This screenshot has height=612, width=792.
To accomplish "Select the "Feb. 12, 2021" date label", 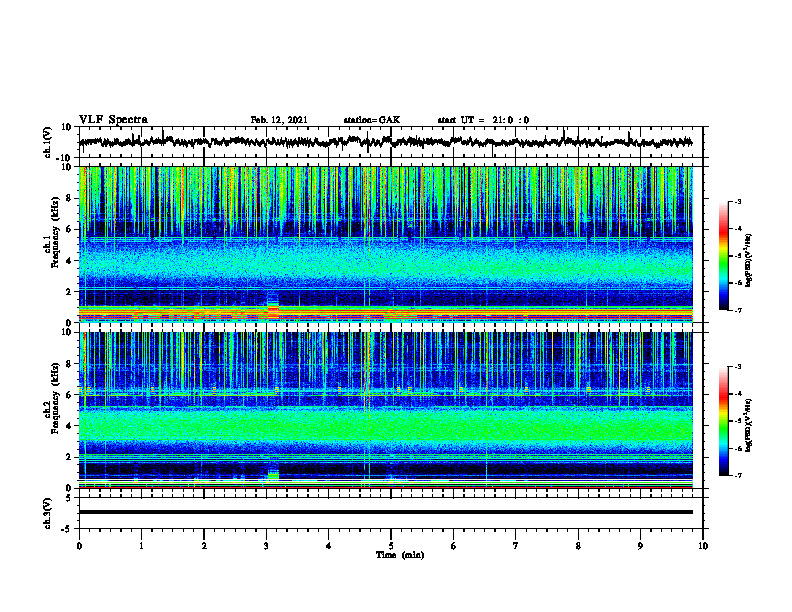I will (279, 120).
